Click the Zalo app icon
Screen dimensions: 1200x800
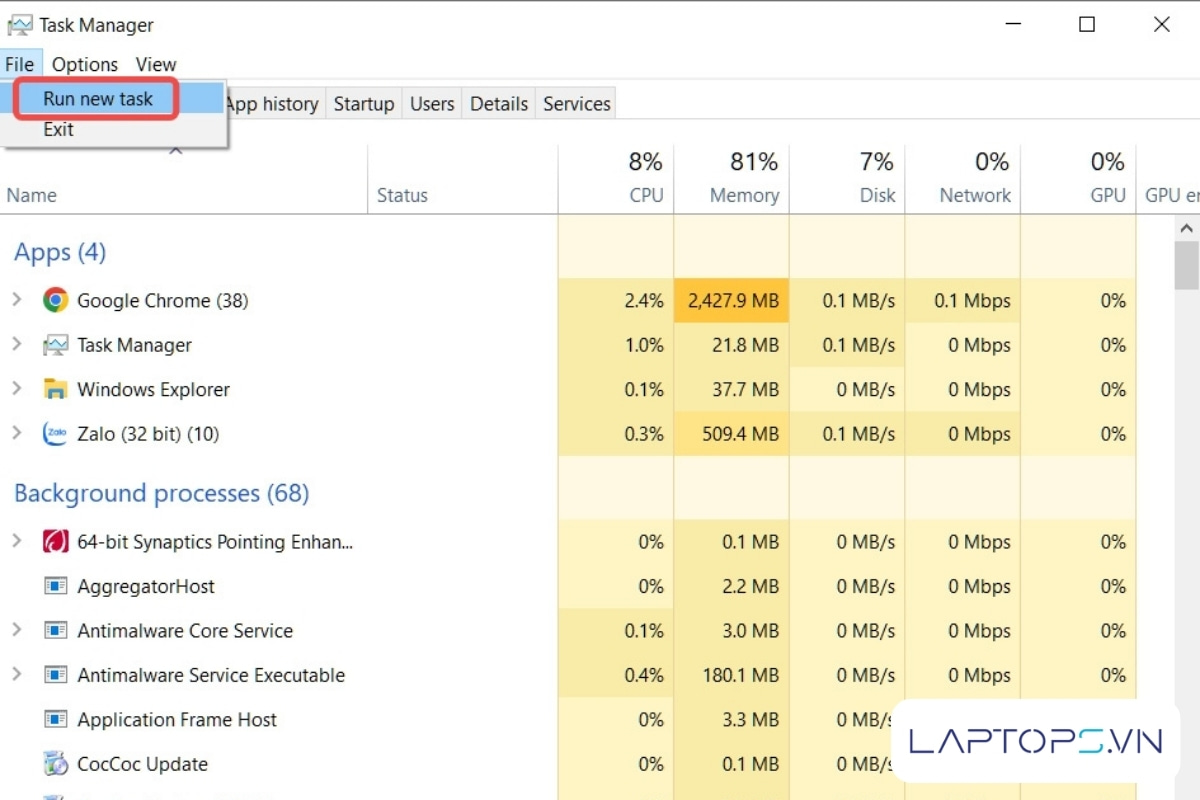pyautogui.click(x=55, y=434)
